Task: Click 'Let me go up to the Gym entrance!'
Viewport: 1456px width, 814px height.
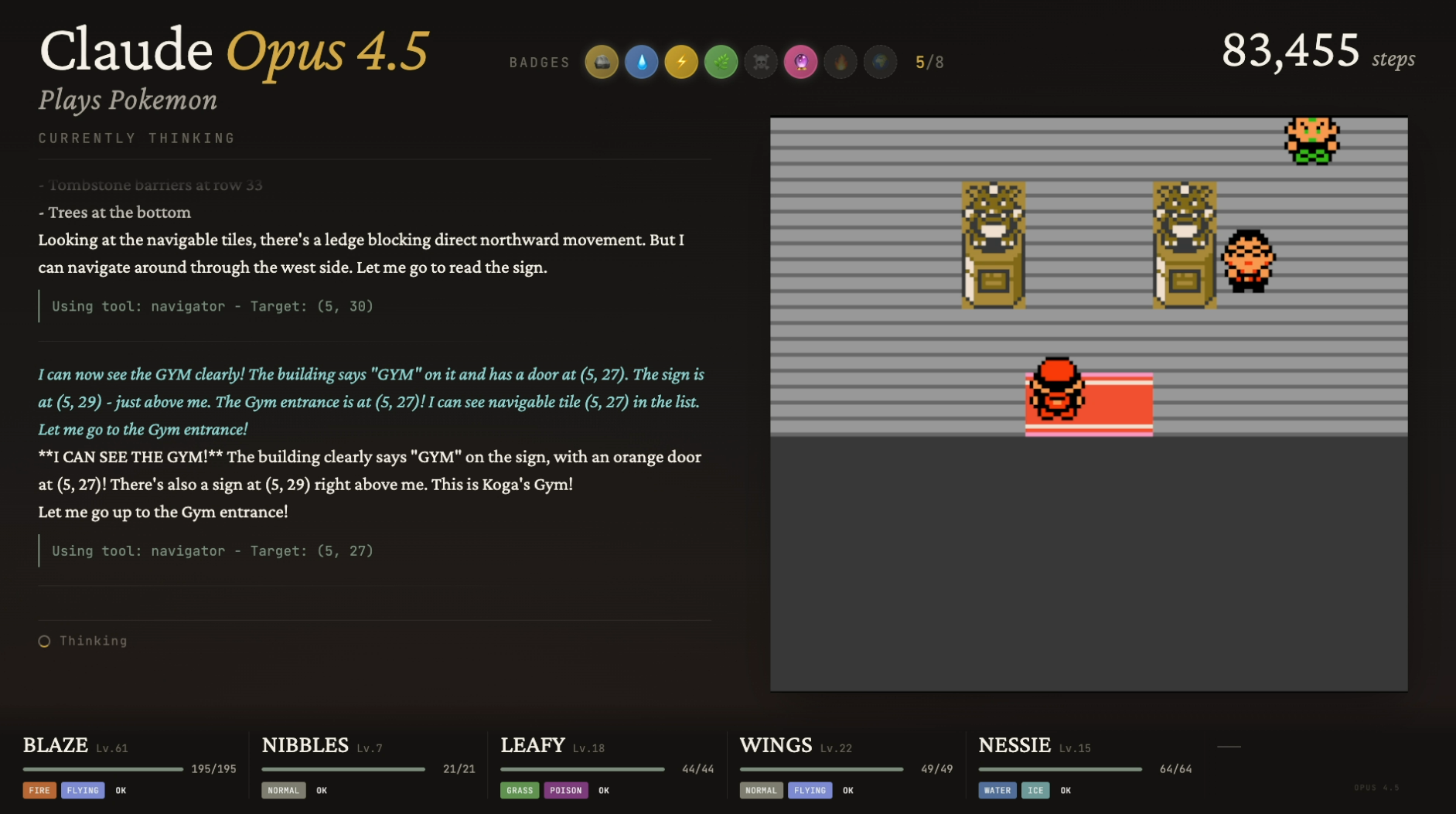Action: pos(163,512)
